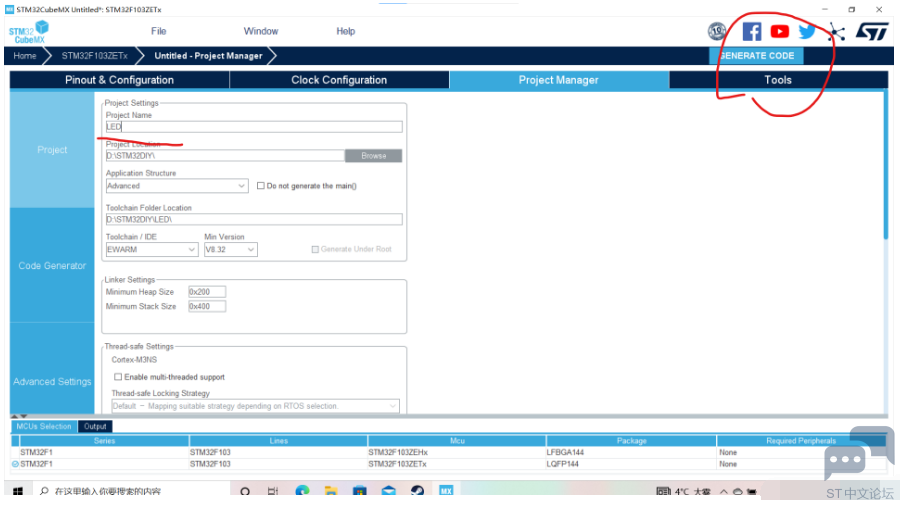Sort by the Series column header
Viewport: 903px width, 509px height.
[x=105, y=440]
